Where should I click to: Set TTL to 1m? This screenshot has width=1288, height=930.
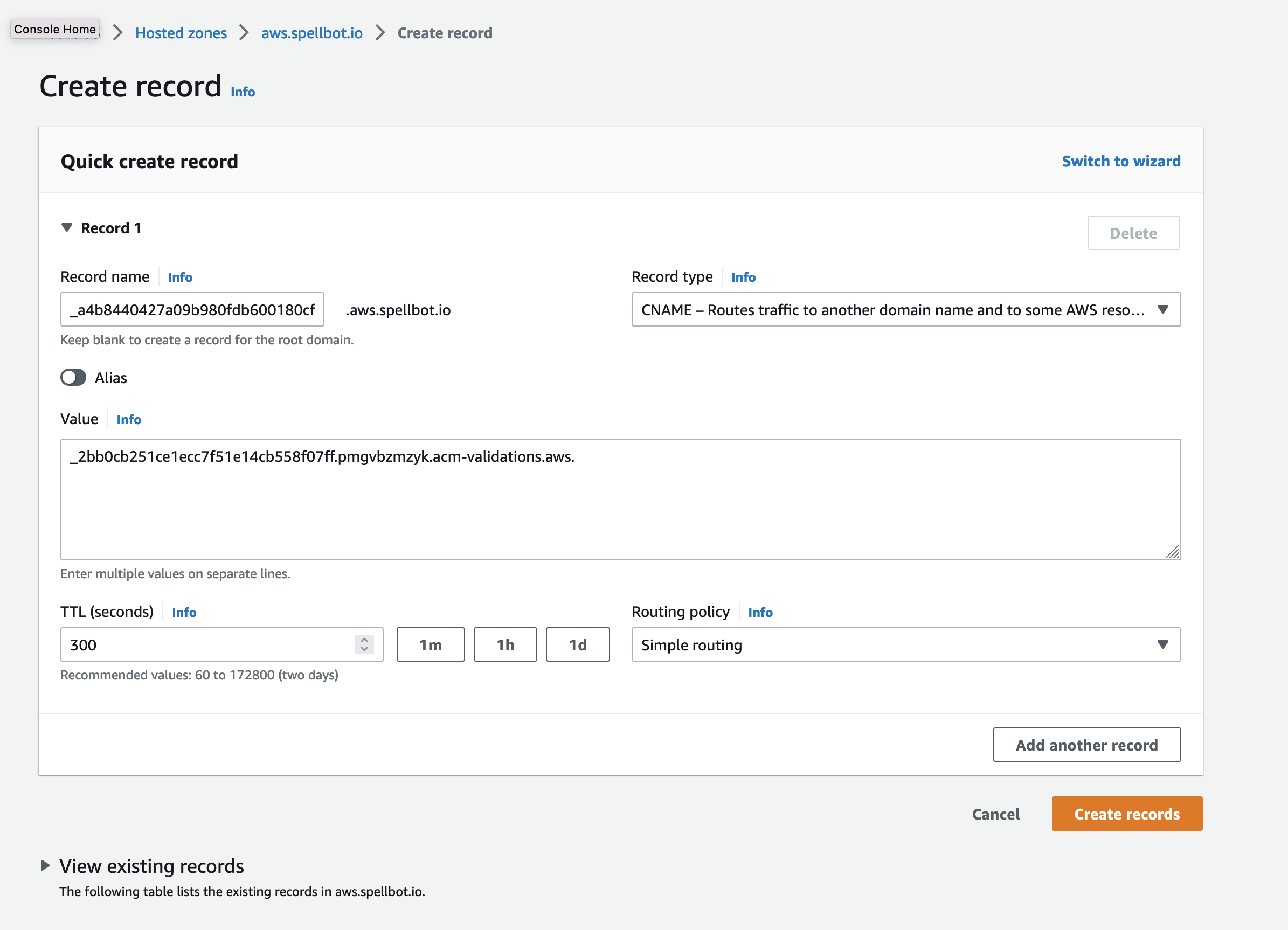431,644
